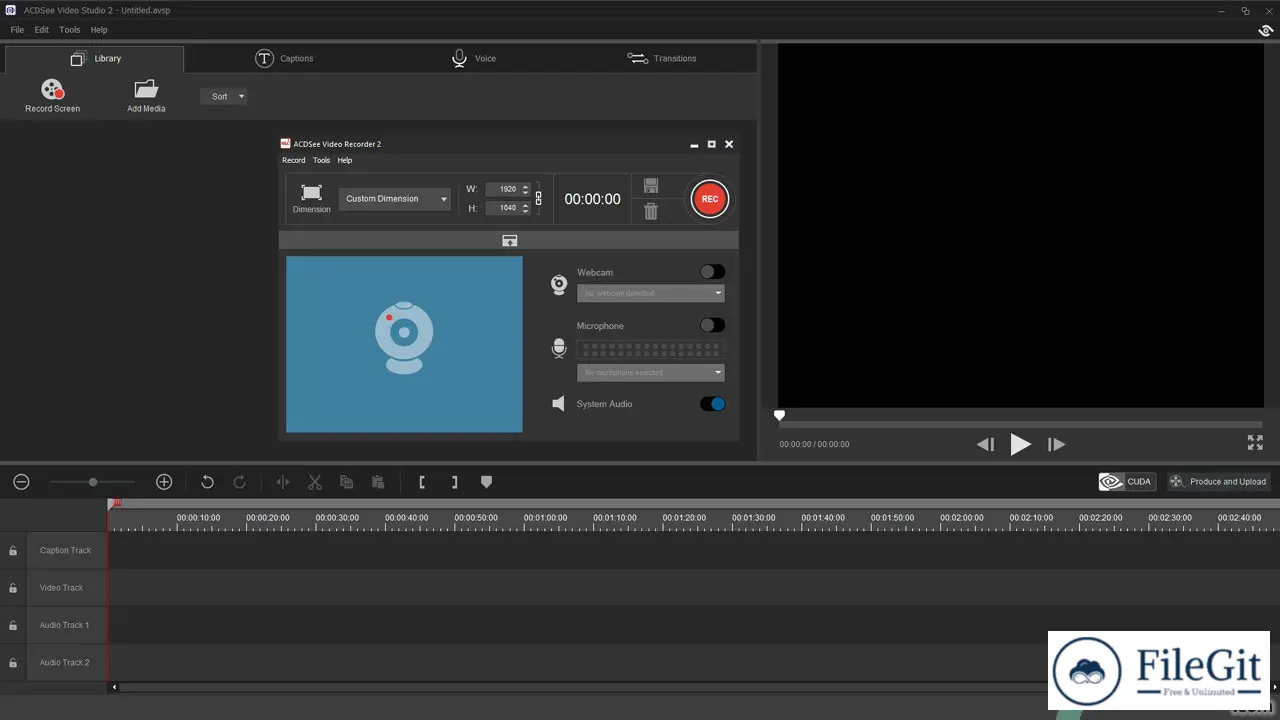The height and width of the screenshot is (720, 1280).
Task: Play the preview video
Action: (x=1020, y=444)
